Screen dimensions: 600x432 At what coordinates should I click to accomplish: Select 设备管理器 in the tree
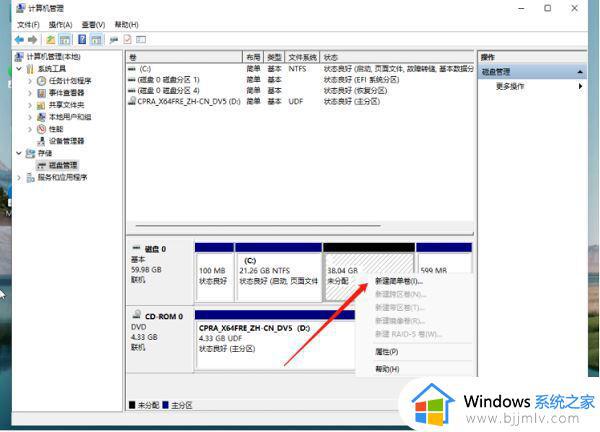[67, 141]
